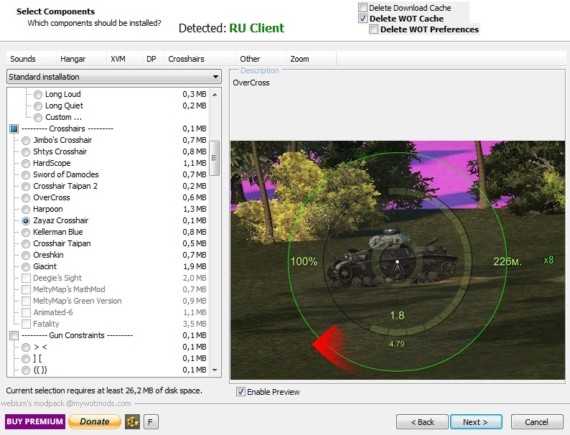This screenshot has height=435, width=570.
Task: Choose Jimbo's Crosshair radio button
Action: pyautogui.click(x=26, y=140)
